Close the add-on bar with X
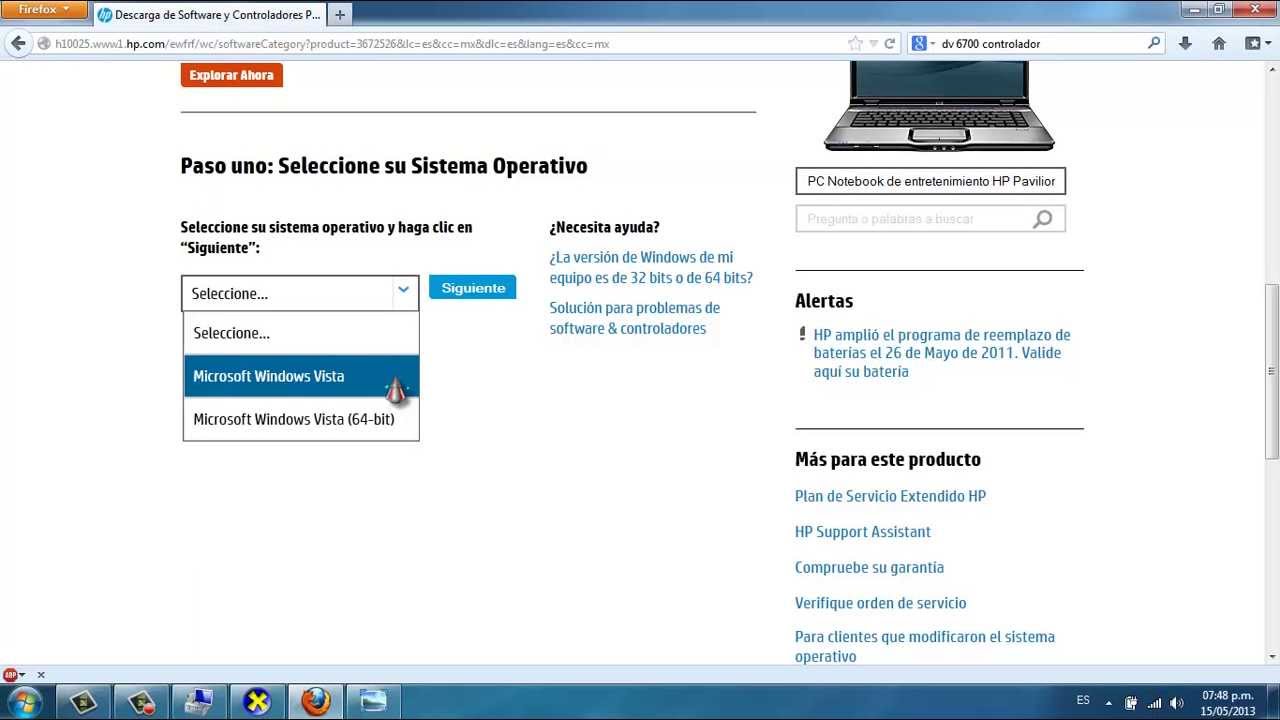Image resolution: width=1280 pixels, height=720 pixels. [x=41, y=675]
